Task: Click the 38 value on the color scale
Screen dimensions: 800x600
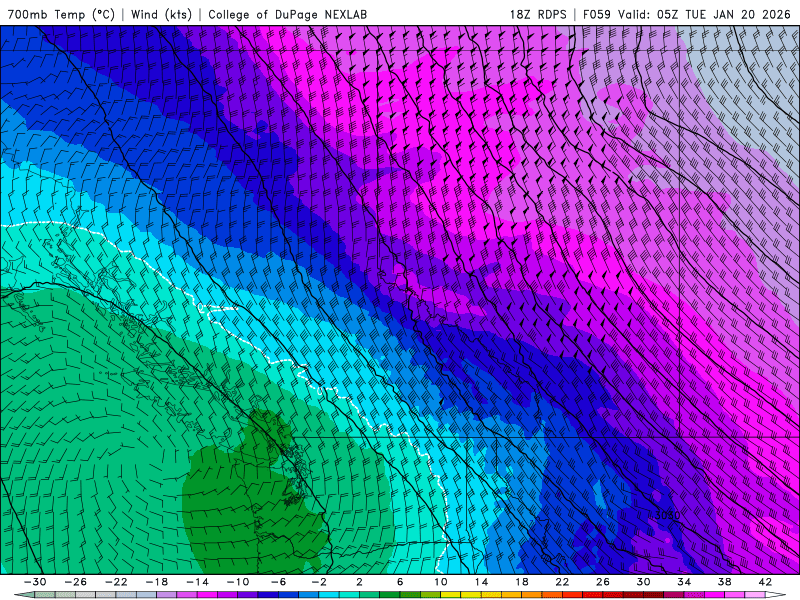Action: [724, 582]
